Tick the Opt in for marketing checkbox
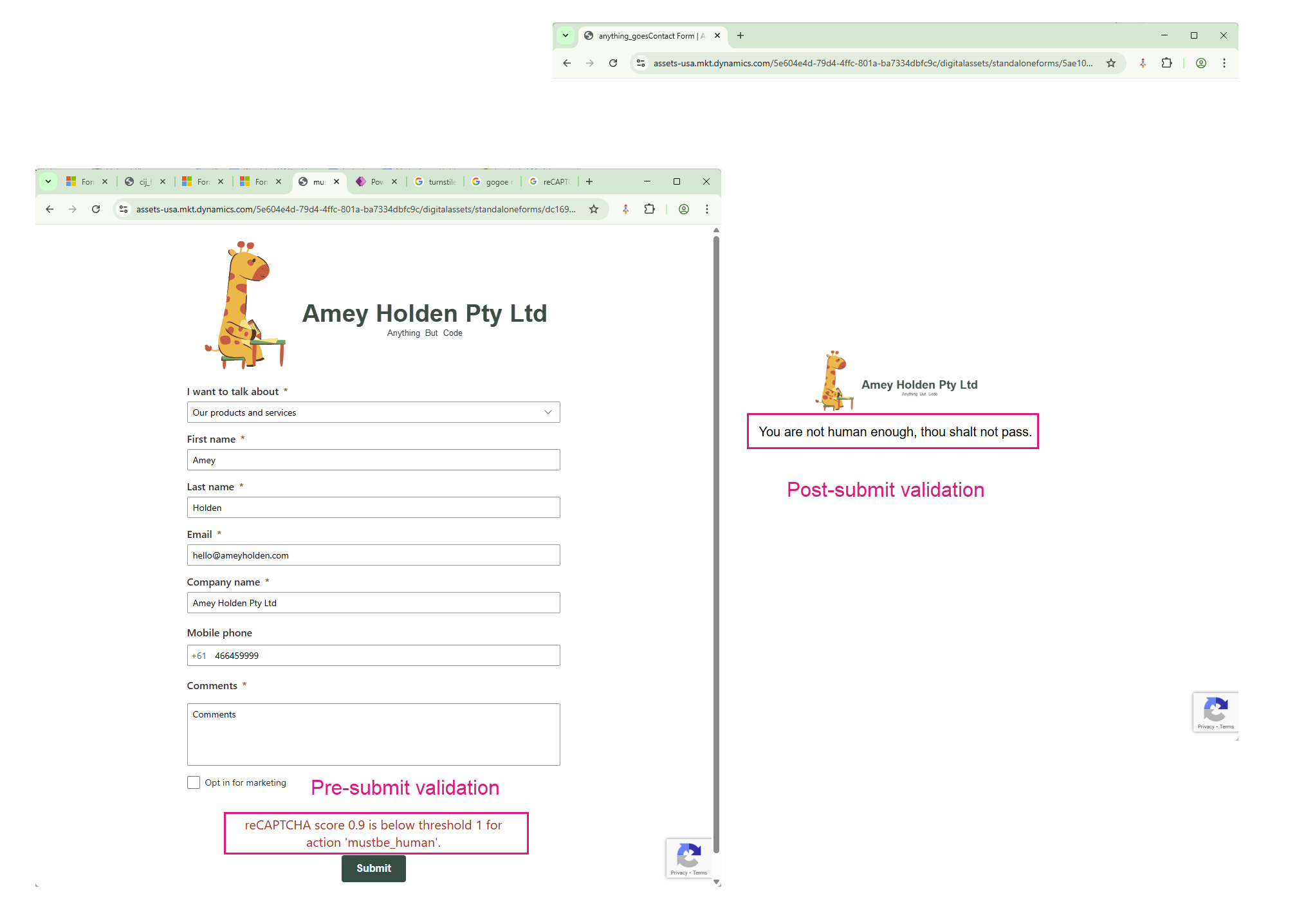 [x=194, y=782]
